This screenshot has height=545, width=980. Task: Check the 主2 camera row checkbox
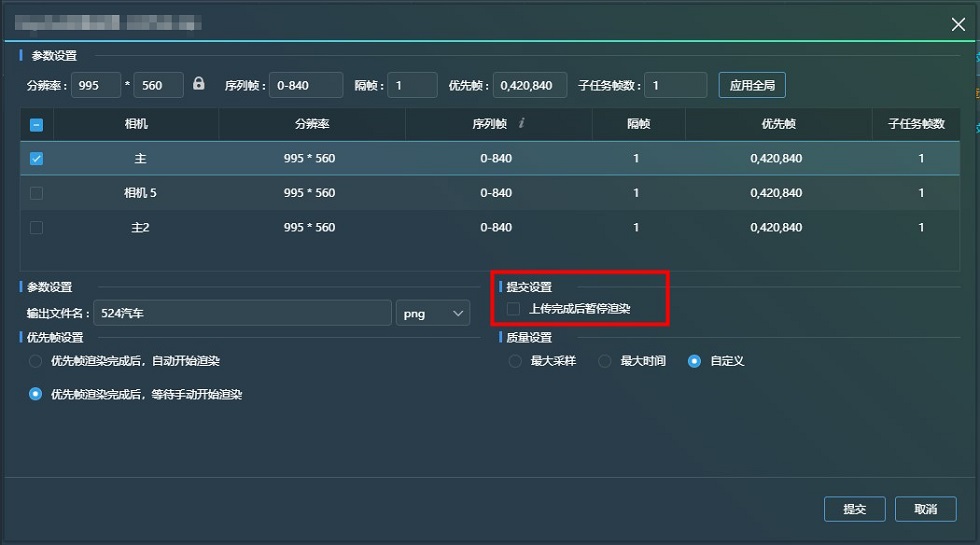tap(36, 227)
